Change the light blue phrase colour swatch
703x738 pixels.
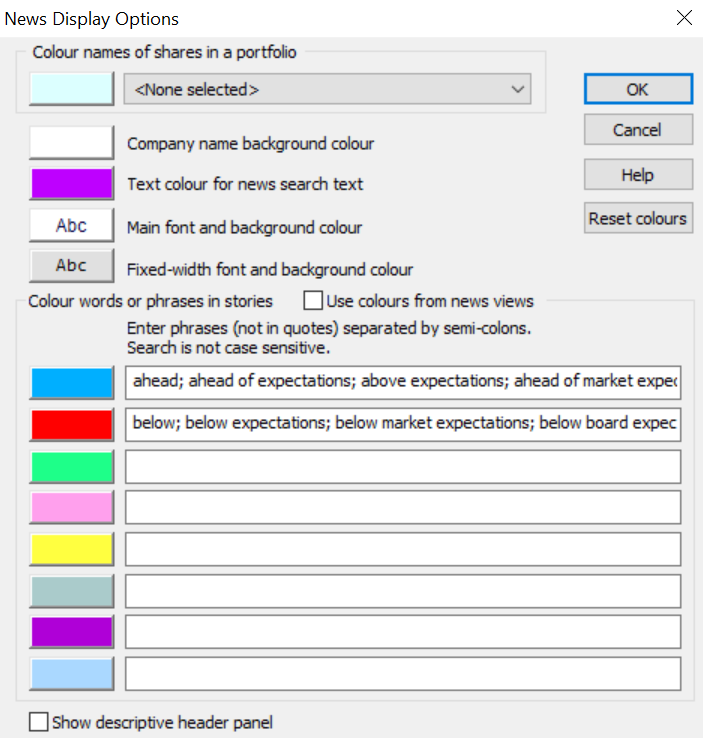(72, 674)
